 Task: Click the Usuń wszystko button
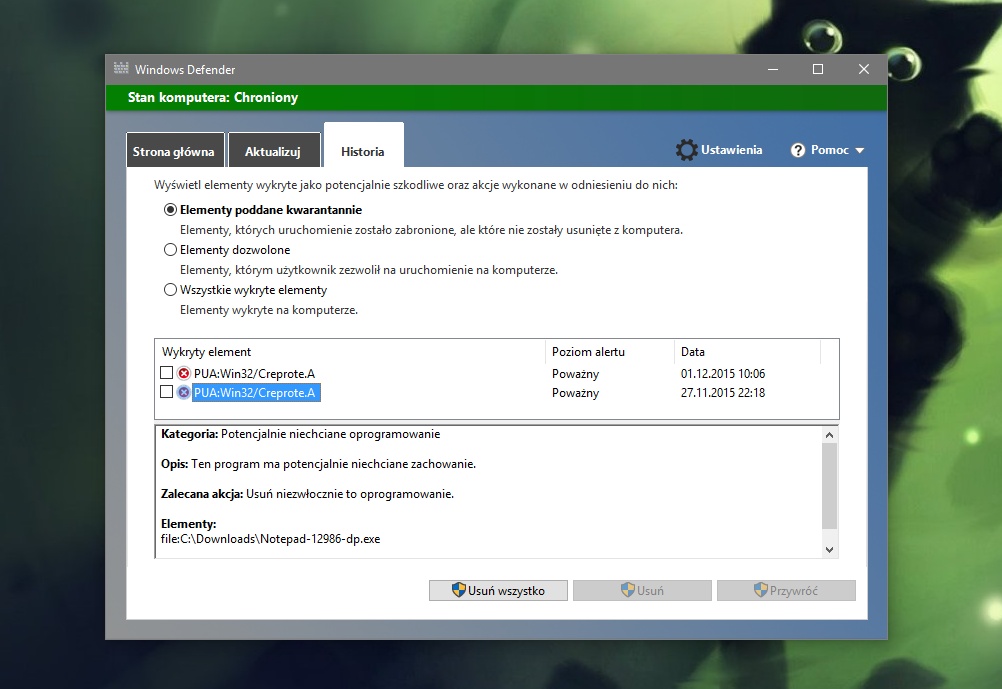[497, 590]
